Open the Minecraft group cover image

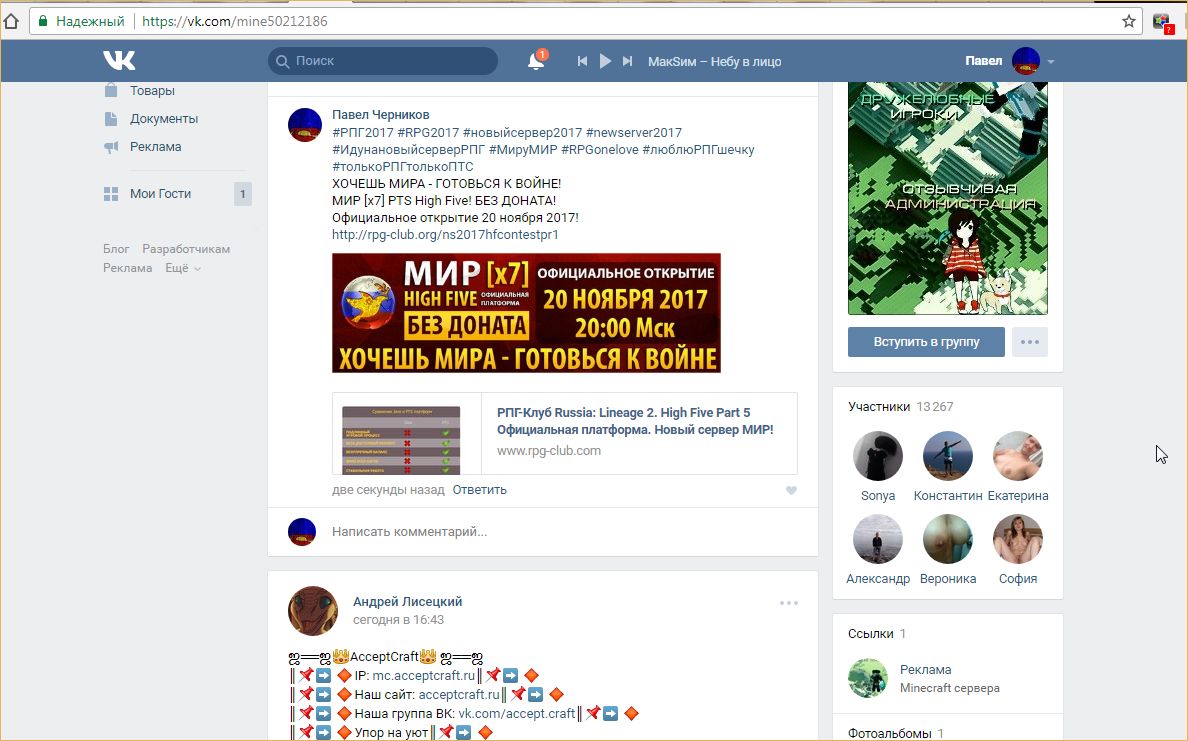[948, 199]
